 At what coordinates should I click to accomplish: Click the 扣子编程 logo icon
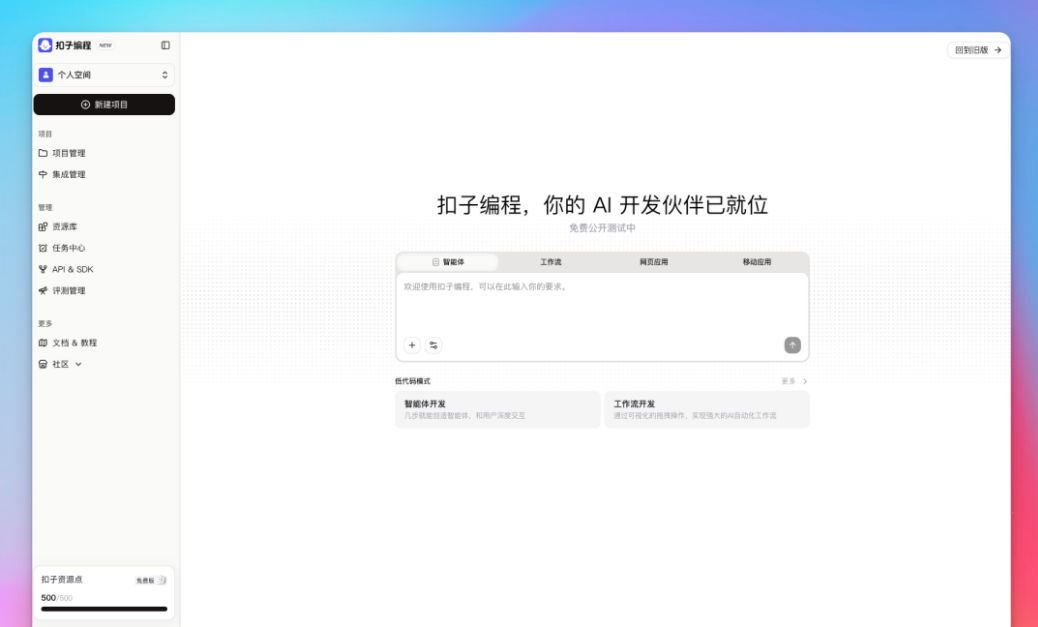click(44, 44)
